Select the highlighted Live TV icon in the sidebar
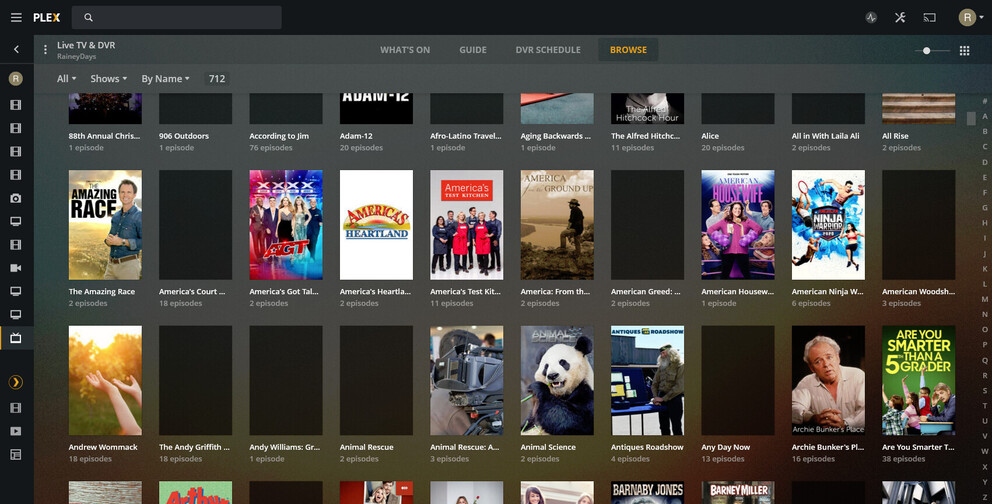992x504 pixels. pos(16,338)
